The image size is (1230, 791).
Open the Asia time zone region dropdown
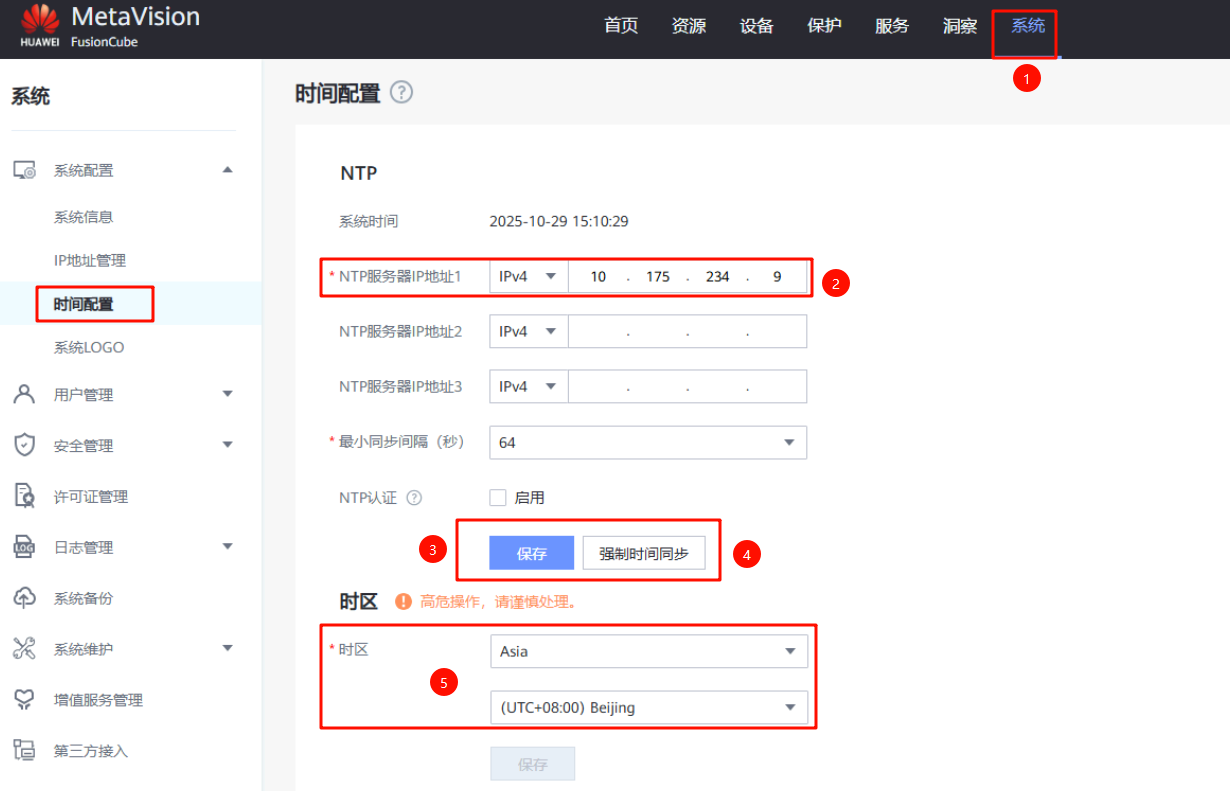(649, 651)
